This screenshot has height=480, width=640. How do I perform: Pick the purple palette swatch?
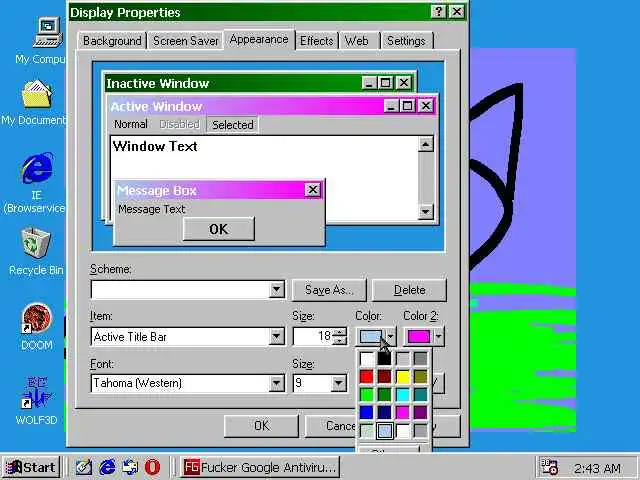[420, 412]
